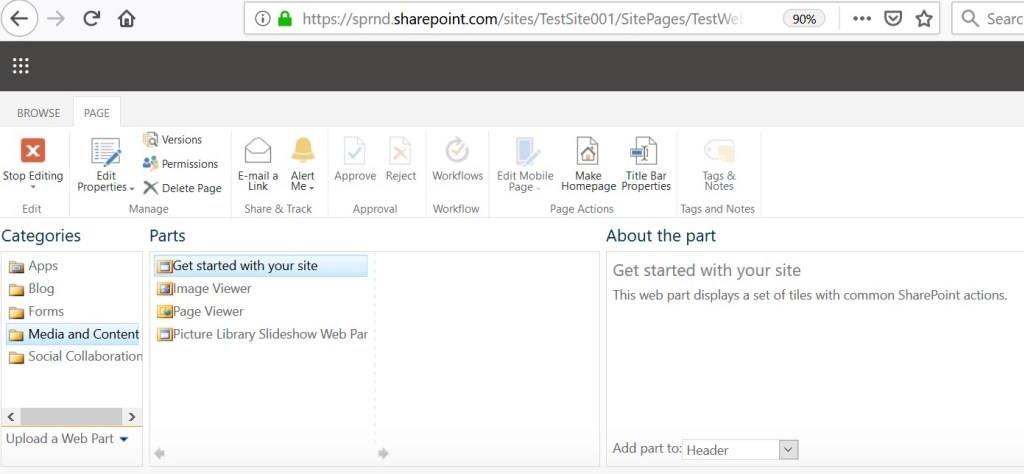Click the Tags & Notes icon
The height and width of the screenshot is (474, 1024).
(x=719, y=150)
